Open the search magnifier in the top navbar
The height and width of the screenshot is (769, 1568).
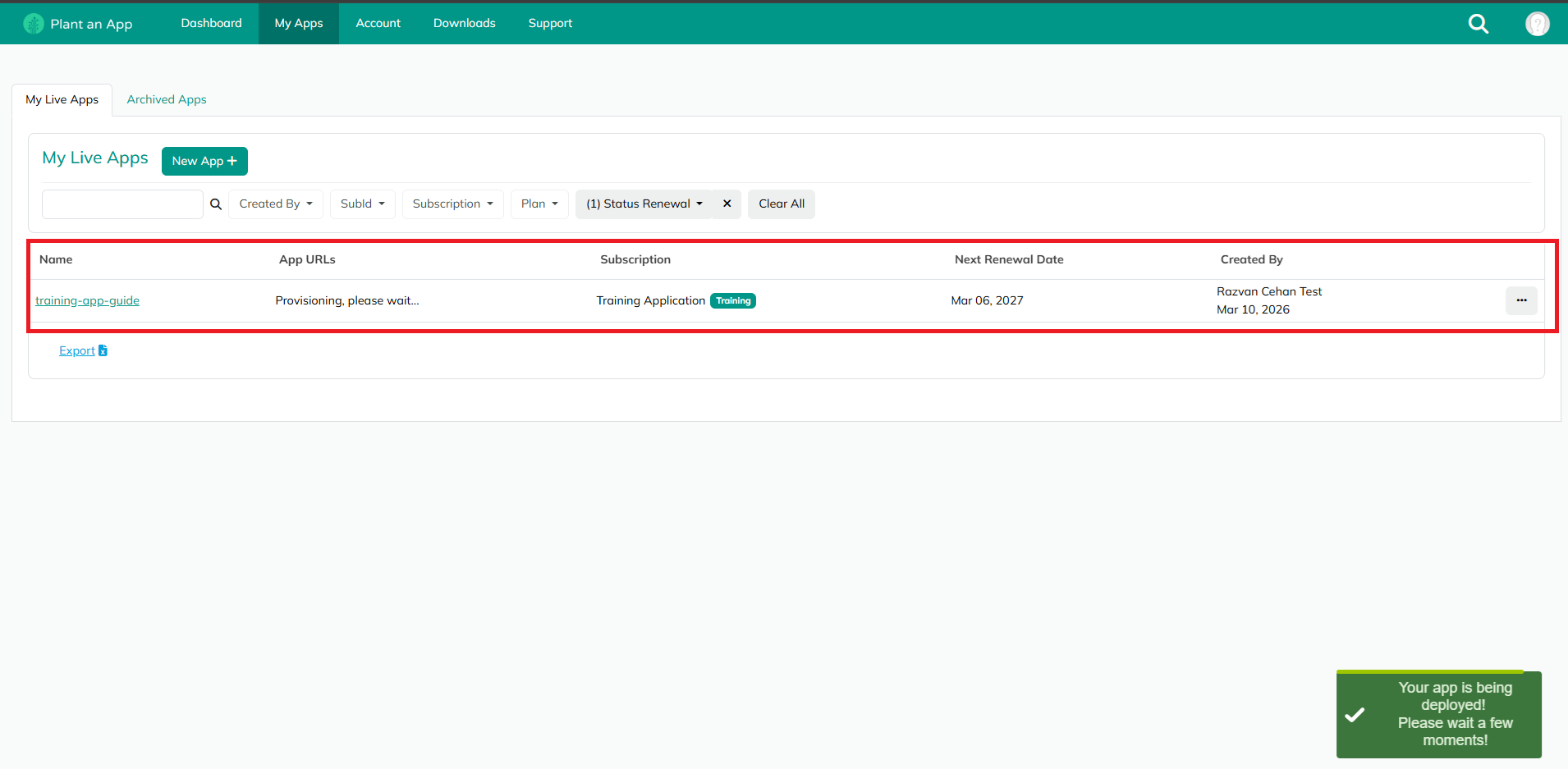pyautogui.click(x=1479, y=24)
